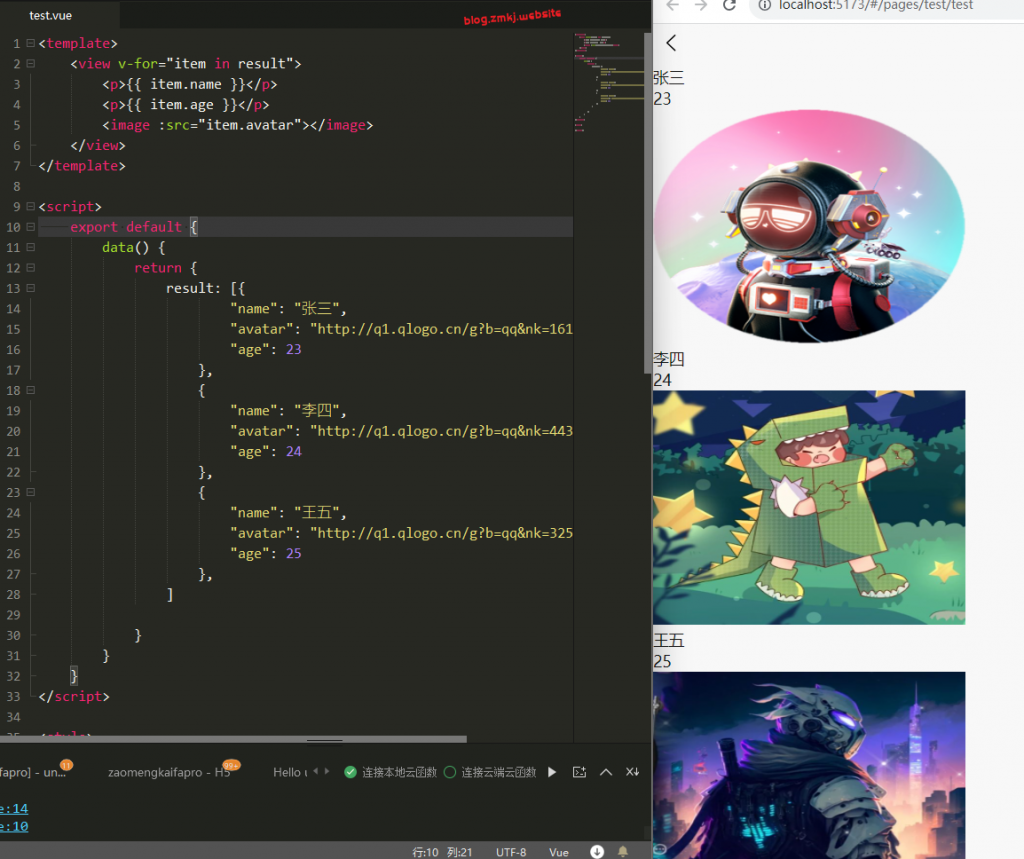This screenshot has height=859, width=1024.
Task: Click the site info icon before localhost
Action: (x=765, y=6)
